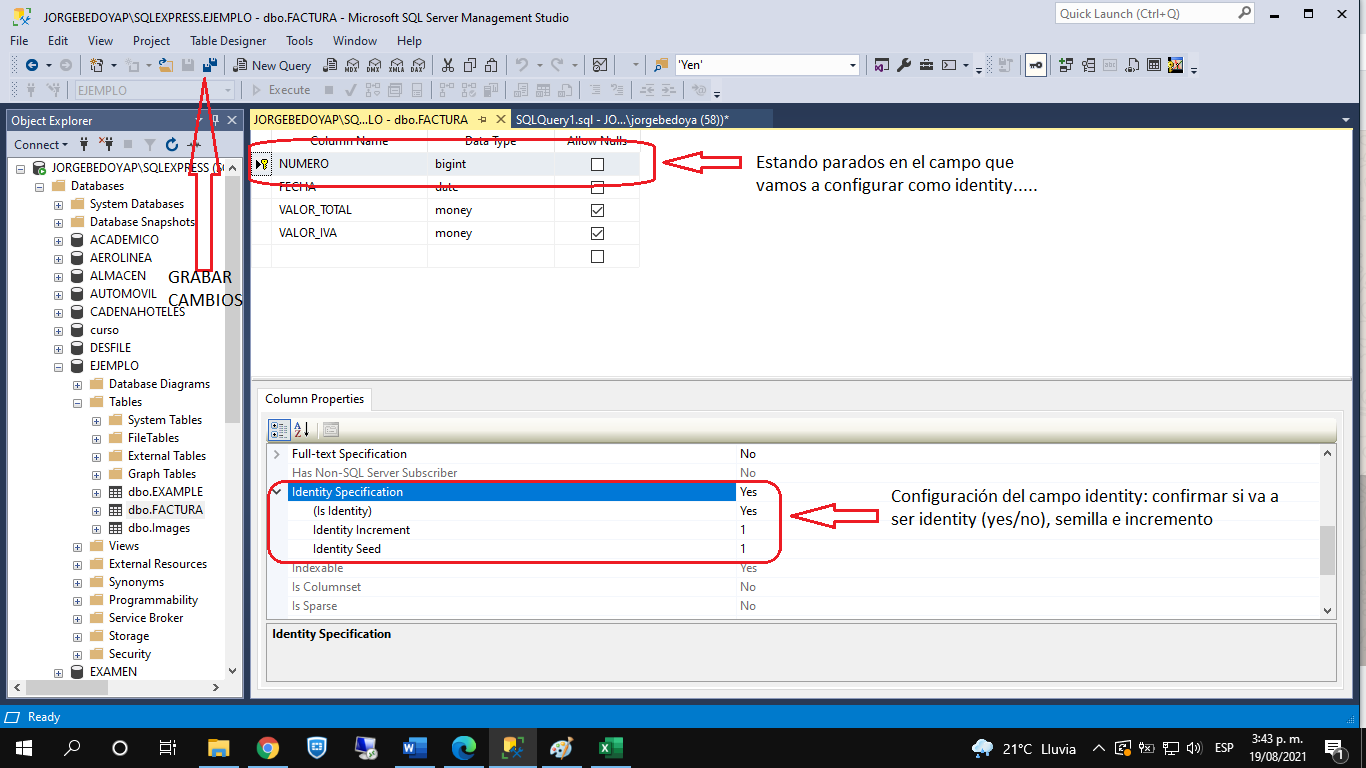Uncheck Allow Nulls for VALOR_TOTAL
Screen dimensions: 1366x768
click(598, 210)
